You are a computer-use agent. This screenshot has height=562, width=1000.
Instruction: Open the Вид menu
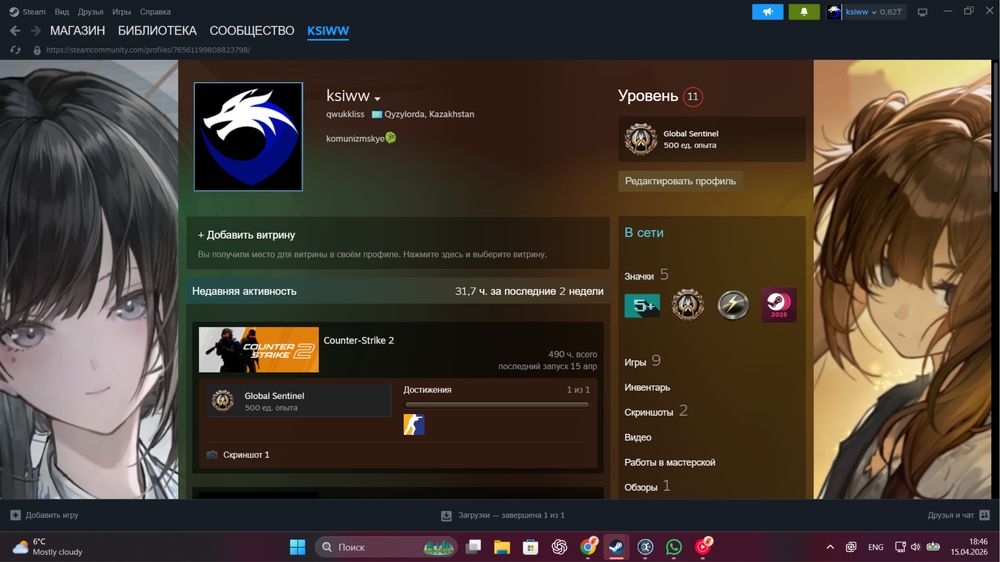pyautogui.click(x=62, y=11)
